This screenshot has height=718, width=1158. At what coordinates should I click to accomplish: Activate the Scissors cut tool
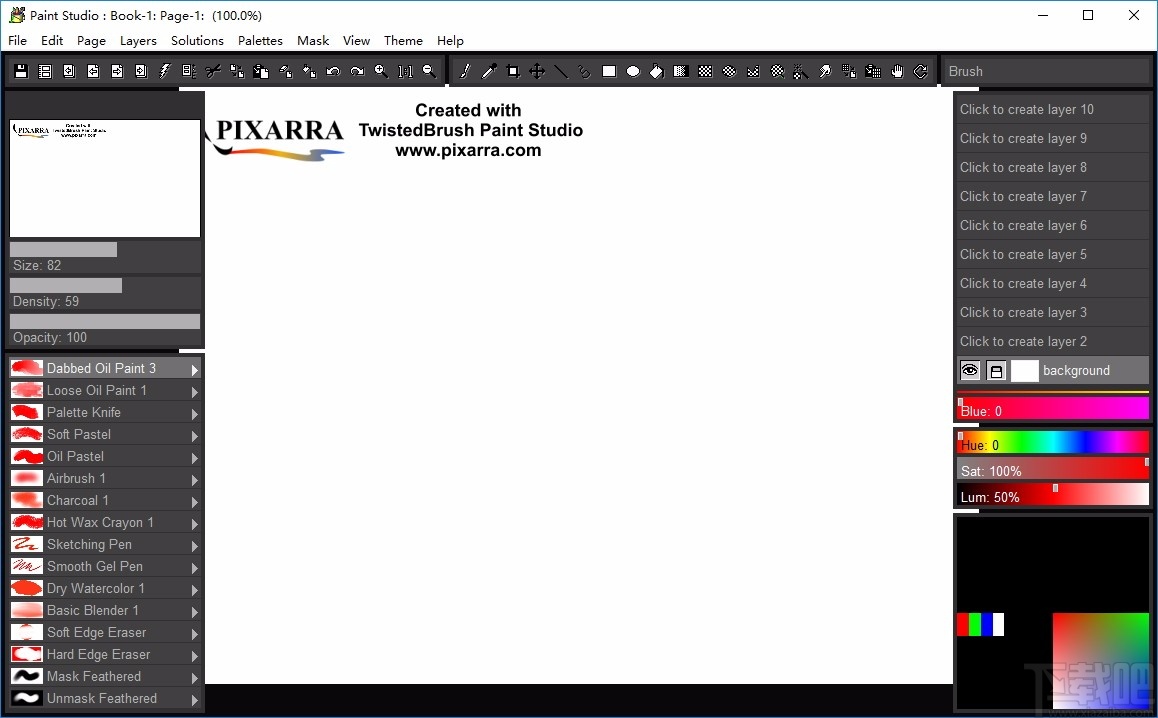click(212, 71)
